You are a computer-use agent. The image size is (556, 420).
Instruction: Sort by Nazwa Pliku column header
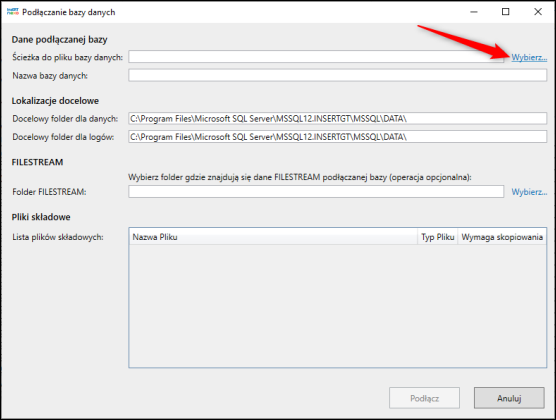click(x=273, y=237)
